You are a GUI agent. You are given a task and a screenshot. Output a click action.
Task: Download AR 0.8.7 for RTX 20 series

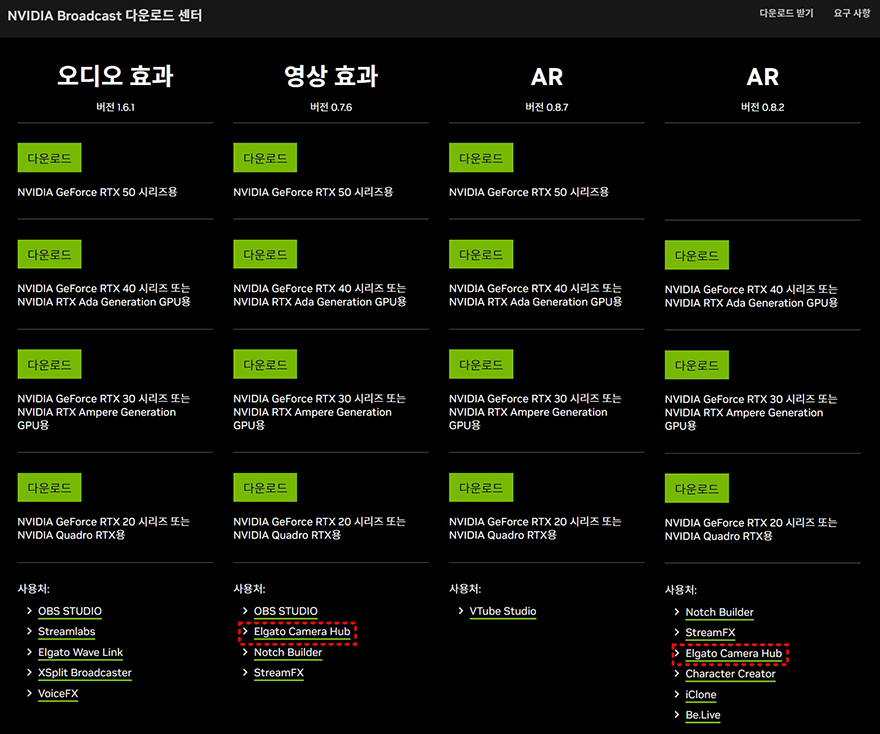click(x=481, y=487)
